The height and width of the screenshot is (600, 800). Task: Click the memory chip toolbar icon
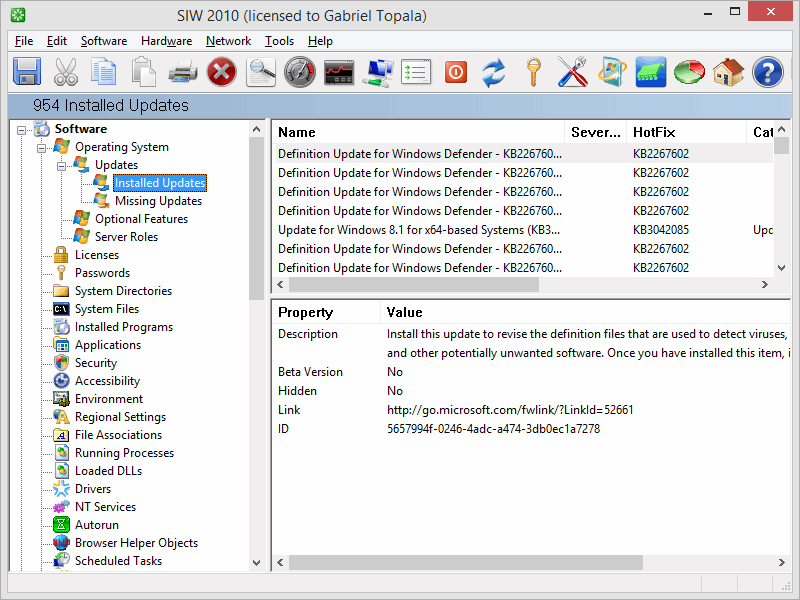click(x=651, y=71)
